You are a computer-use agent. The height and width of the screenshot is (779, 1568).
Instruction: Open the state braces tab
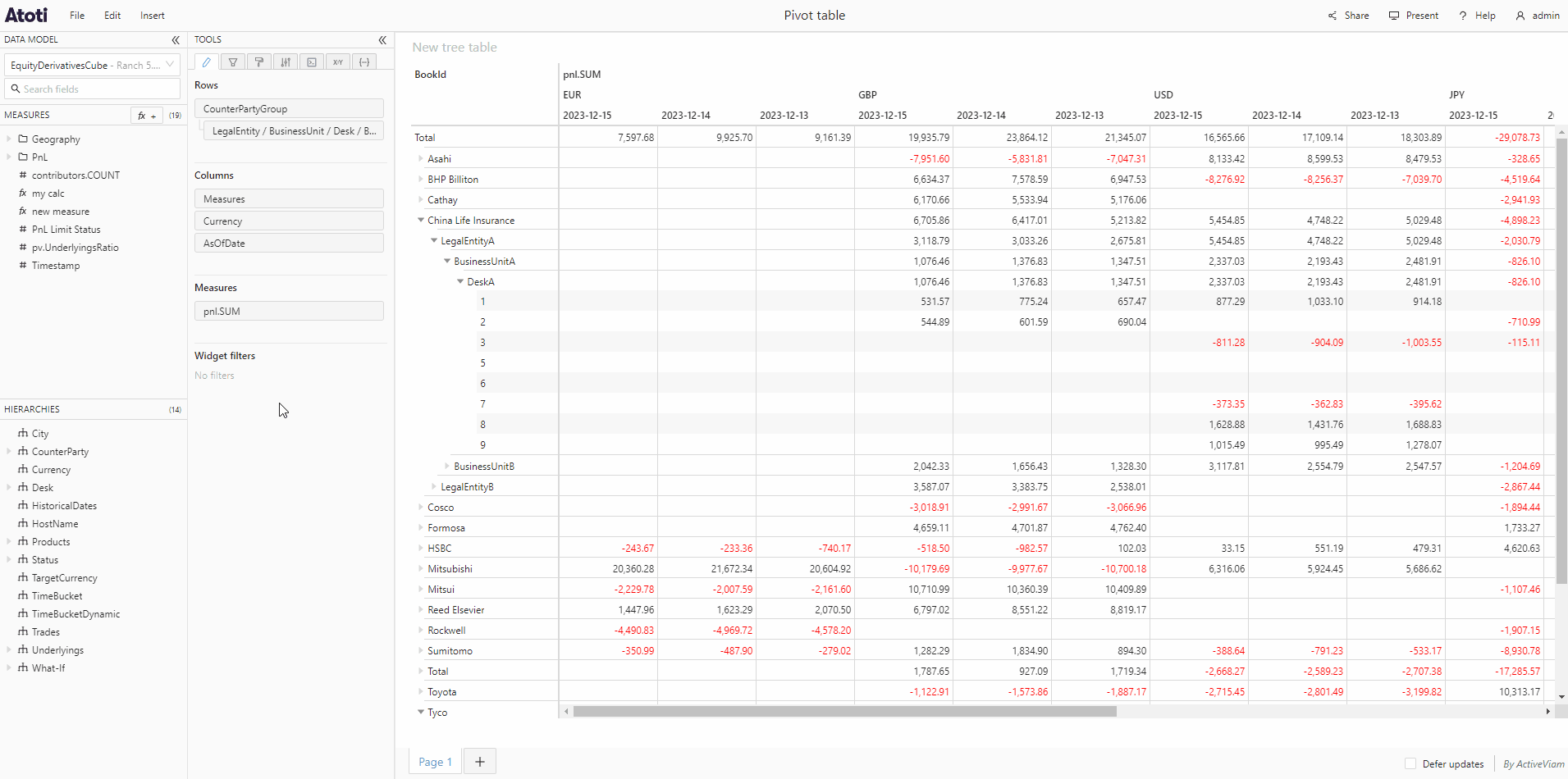[364, 61]
